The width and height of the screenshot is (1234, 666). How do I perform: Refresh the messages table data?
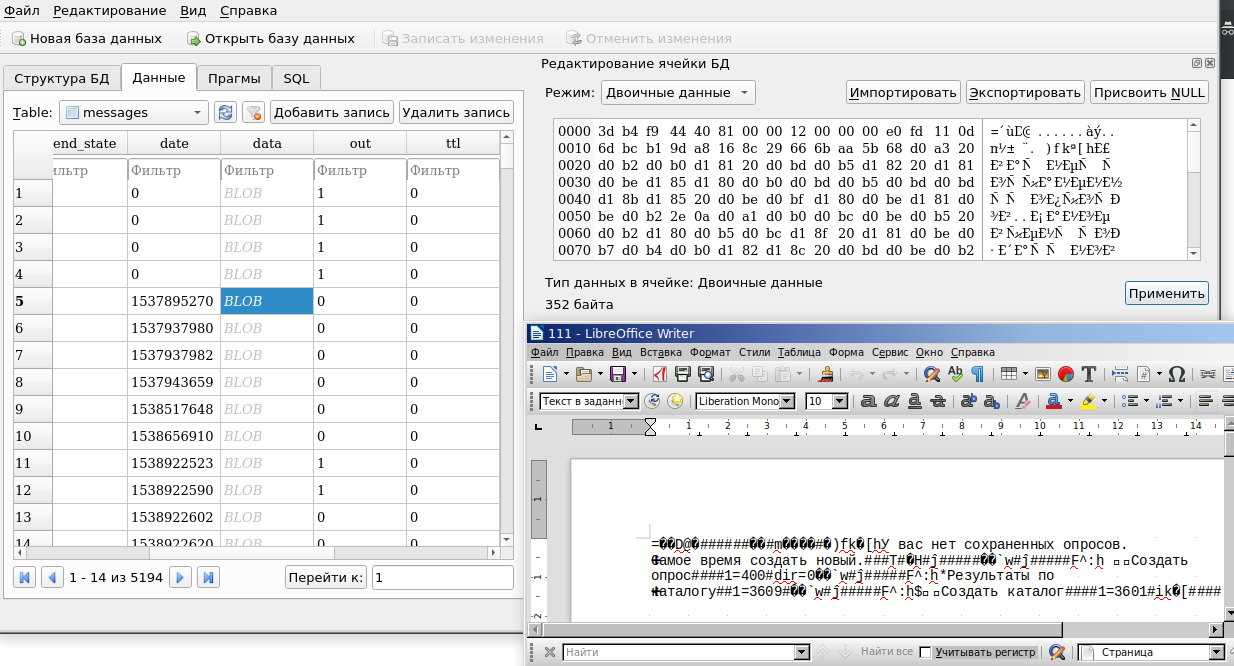tap(225, 112)
